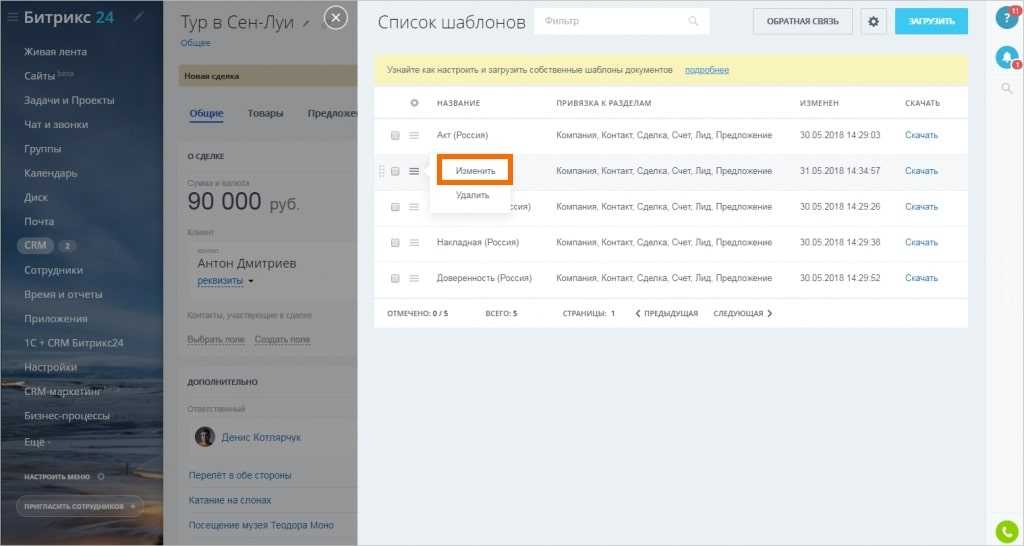Click the green phone call icon
Image resolution: width=1024 pixels, height=546 pixels.
[x=1007, y=531]
